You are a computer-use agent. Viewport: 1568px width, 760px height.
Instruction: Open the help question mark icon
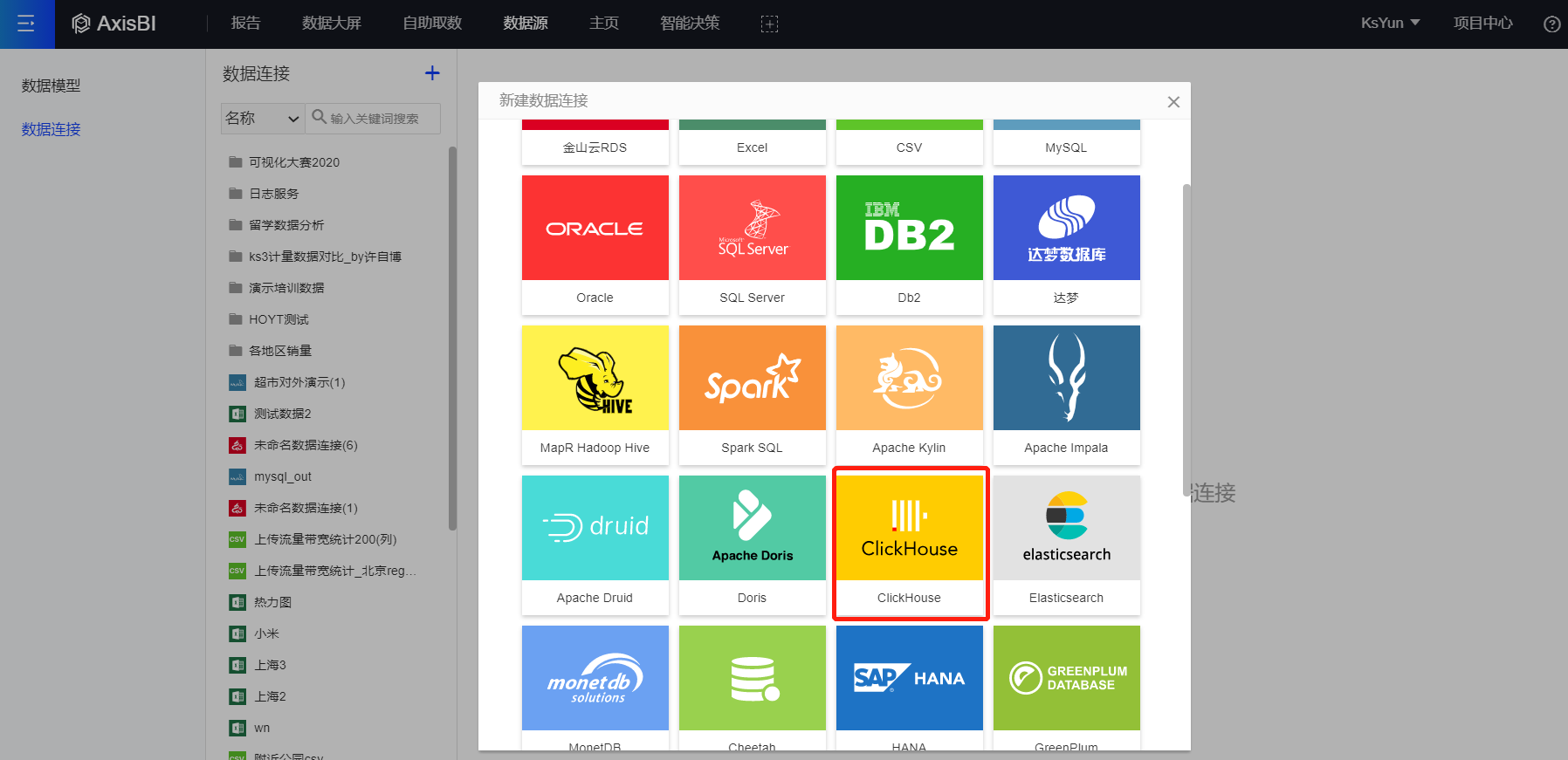click(1551, 24)
